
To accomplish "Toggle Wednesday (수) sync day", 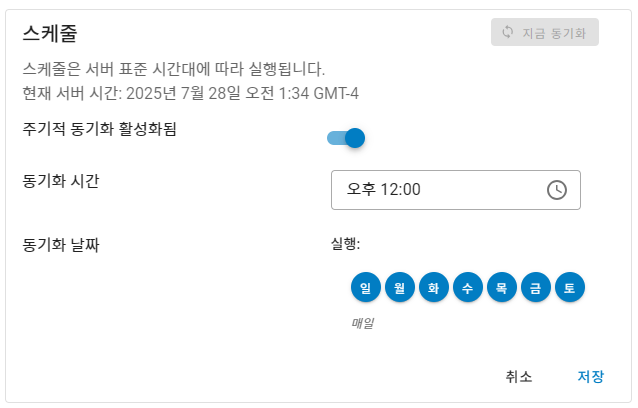I will point(467,288).
